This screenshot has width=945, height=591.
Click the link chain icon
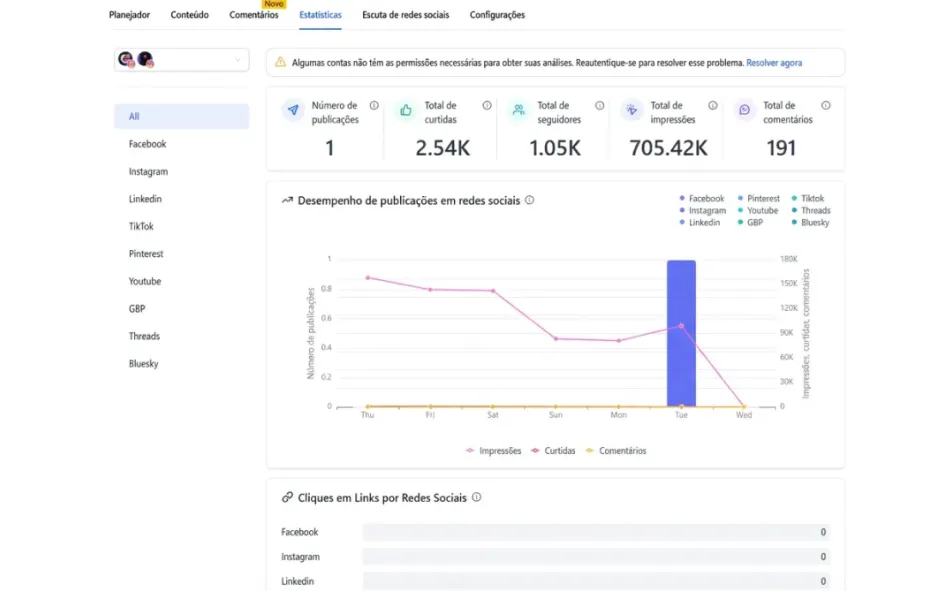pos(287,497)
